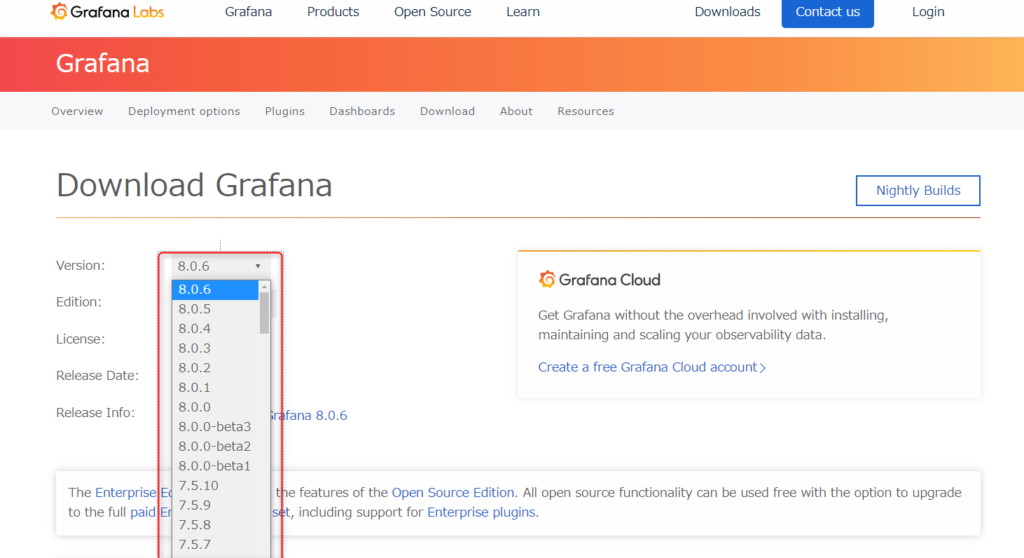Select version 8.0.6 in the list
Screen dimensions: 1024x558
[x=215, y=289]
